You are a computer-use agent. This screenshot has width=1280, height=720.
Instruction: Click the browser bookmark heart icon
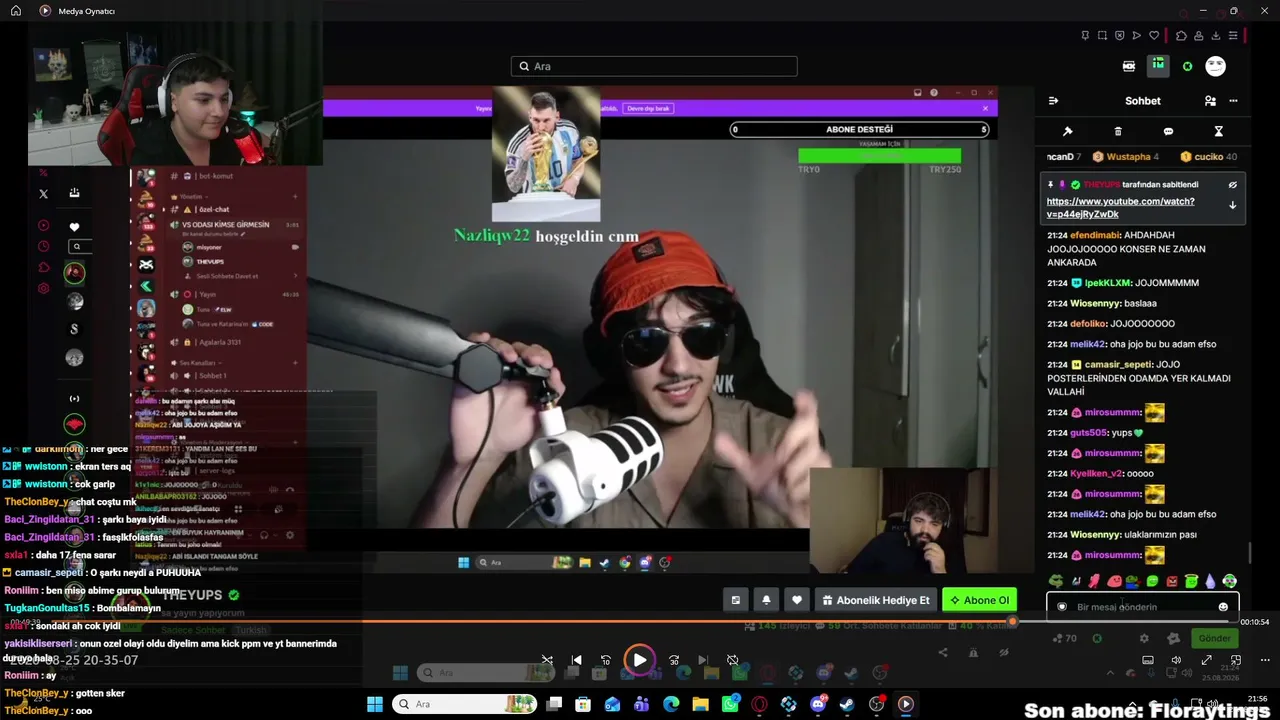(1154, 36)
